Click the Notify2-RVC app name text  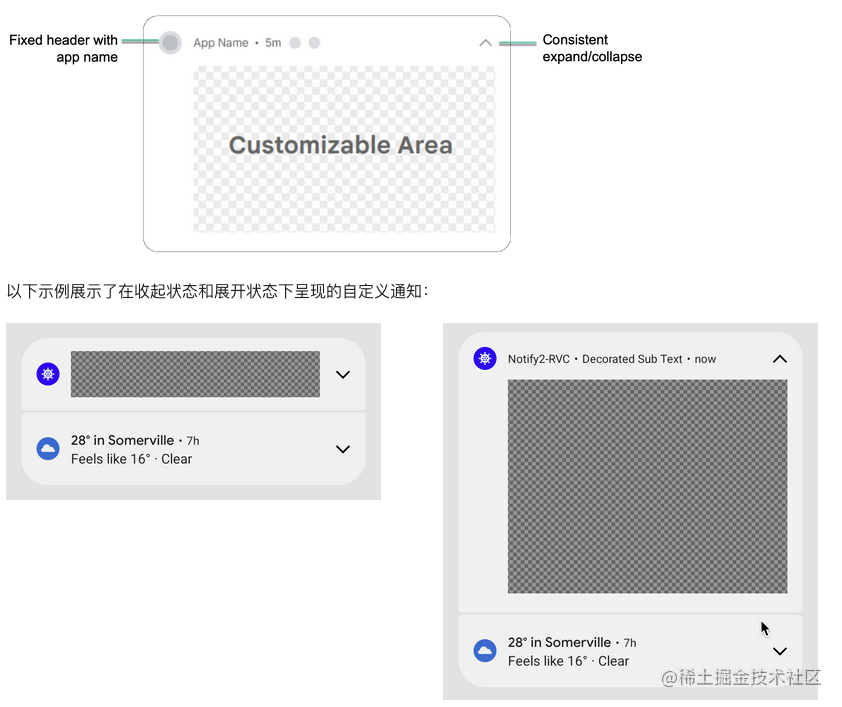[539, 359]
